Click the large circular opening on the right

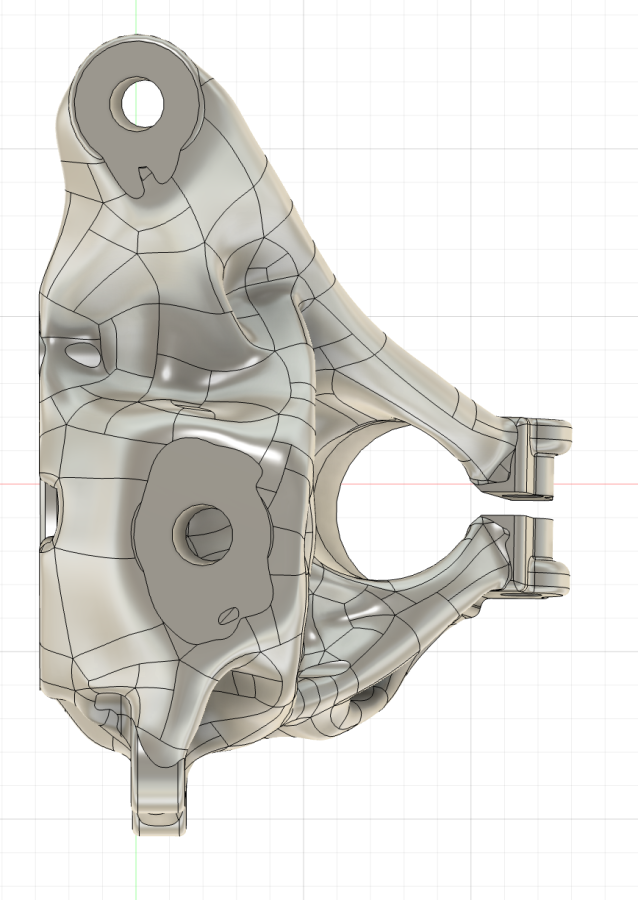click(380, 502)
